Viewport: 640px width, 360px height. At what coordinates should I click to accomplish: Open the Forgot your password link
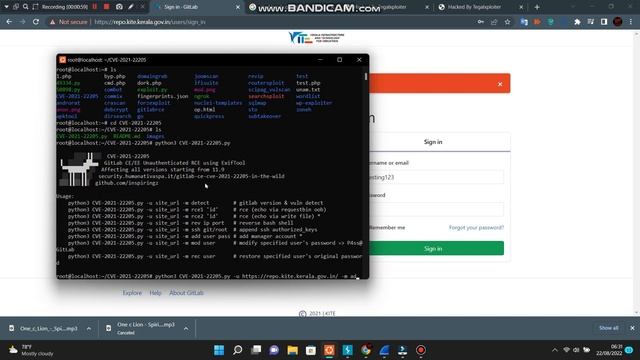(476, 227)
